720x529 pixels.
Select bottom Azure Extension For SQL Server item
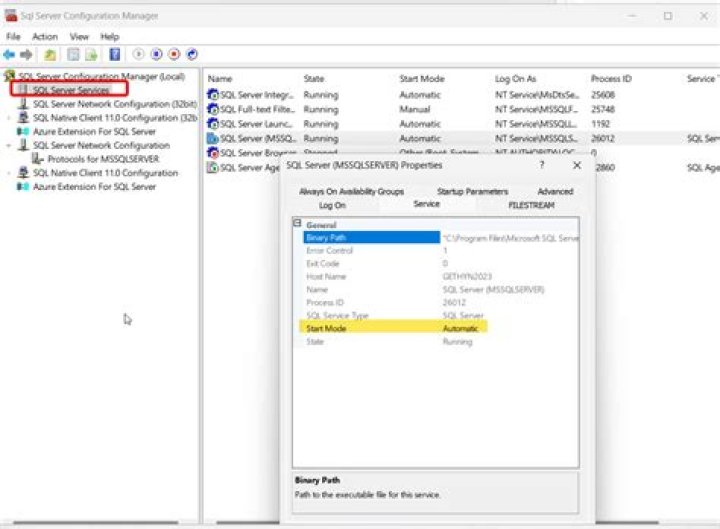click(x=94, y=186)
